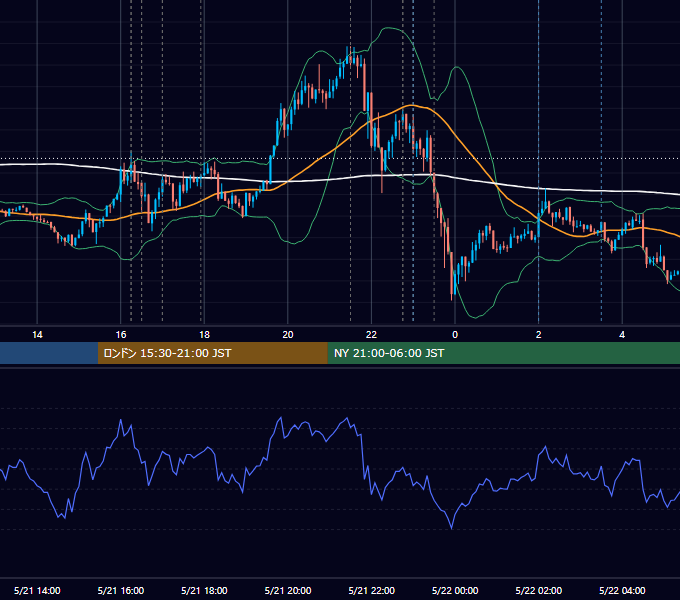Click hour label 4 on price chart axis

pos(622,335)
